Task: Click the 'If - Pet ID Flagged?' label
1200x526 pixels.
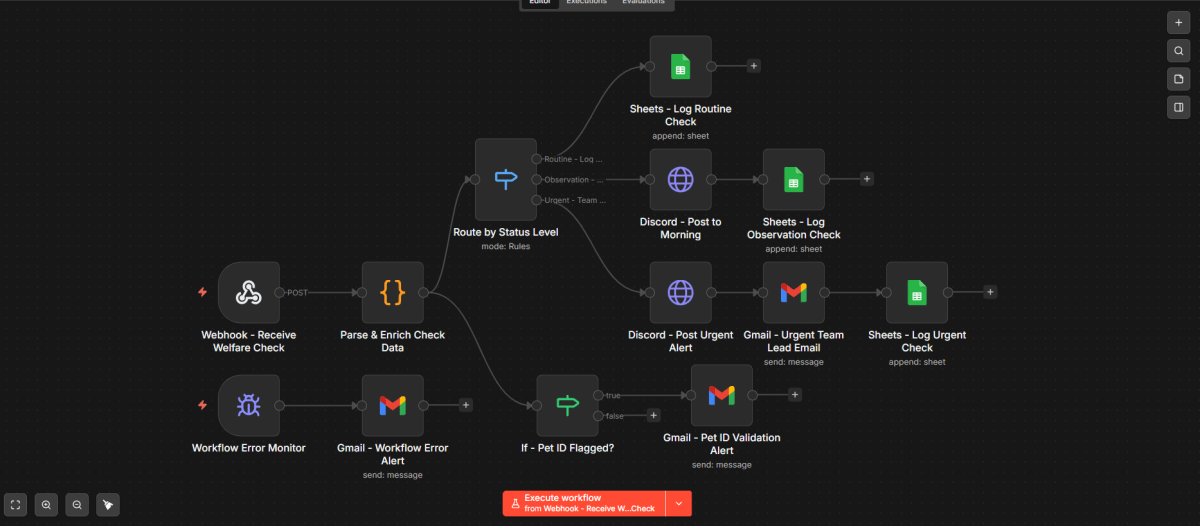Action: tap(567, 448)
